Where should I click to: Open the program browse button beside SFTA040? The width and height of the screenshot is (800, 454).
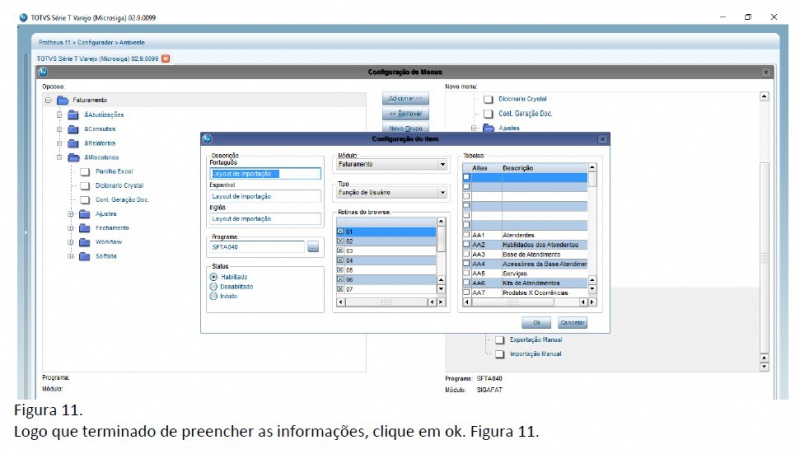tap(313, 247)
